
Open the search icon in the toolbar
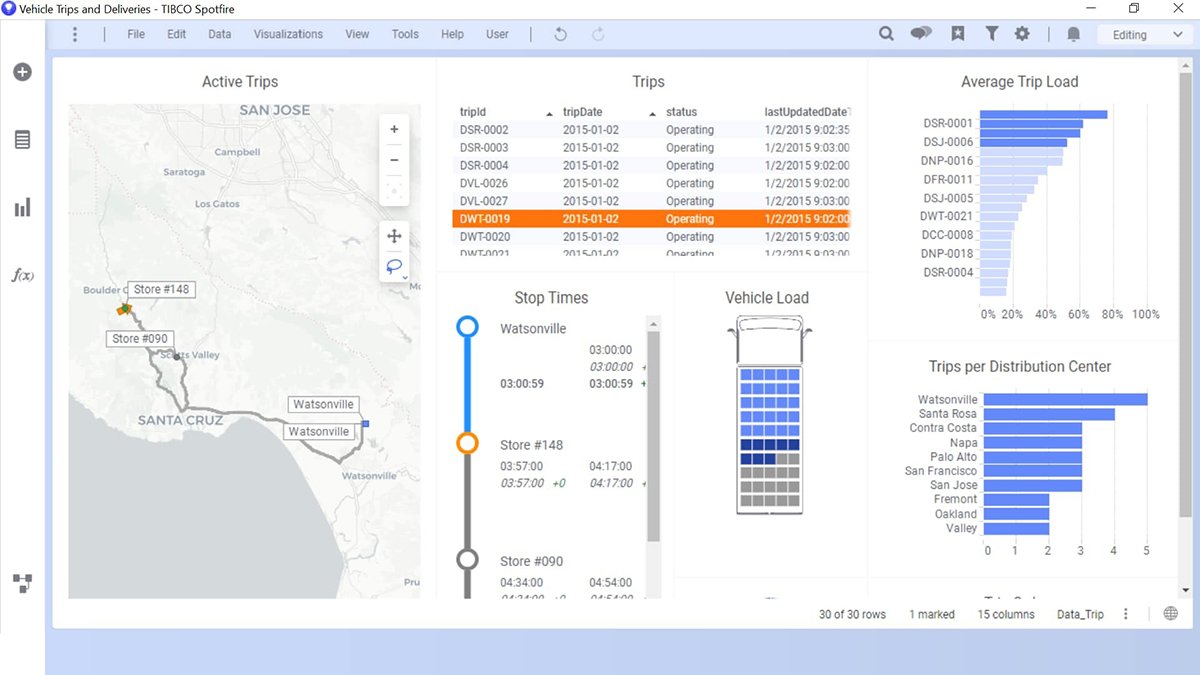(886, 33)
